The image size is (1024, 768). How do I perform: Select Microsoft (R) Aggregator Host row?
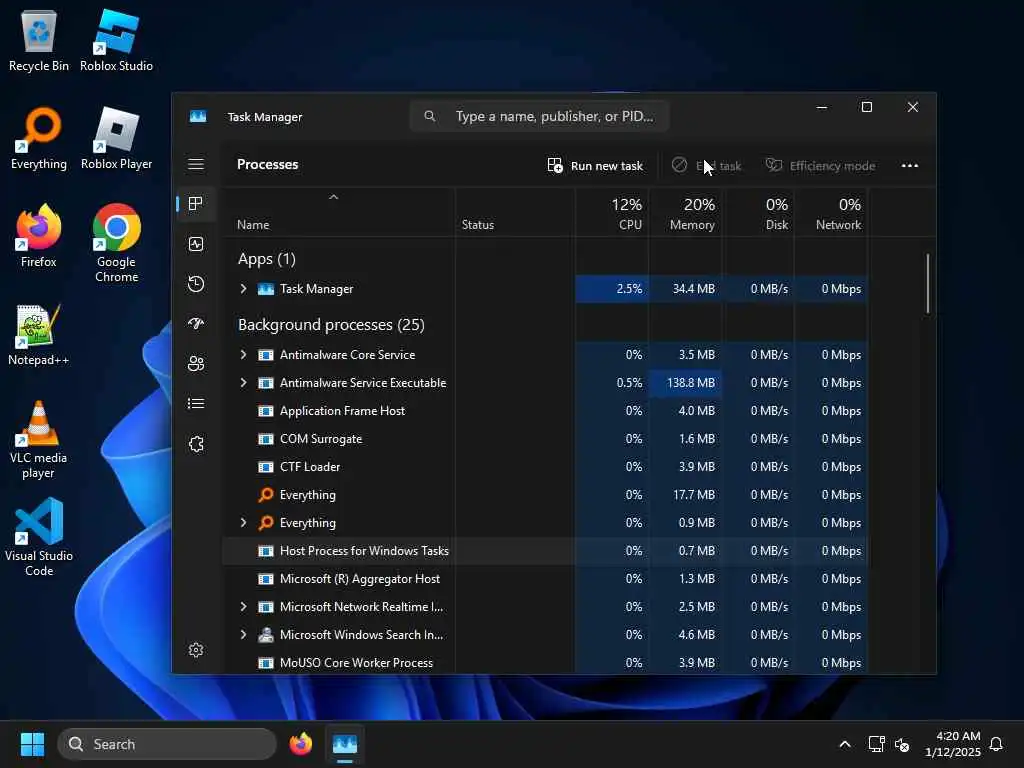click(x=545, y=579)
